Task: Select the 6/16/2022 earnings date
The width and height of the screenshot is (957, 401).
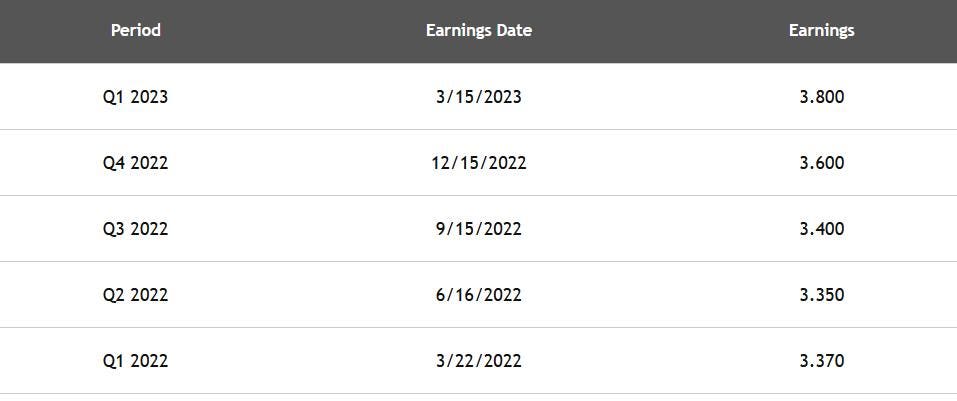Action: tap(478, 295)
